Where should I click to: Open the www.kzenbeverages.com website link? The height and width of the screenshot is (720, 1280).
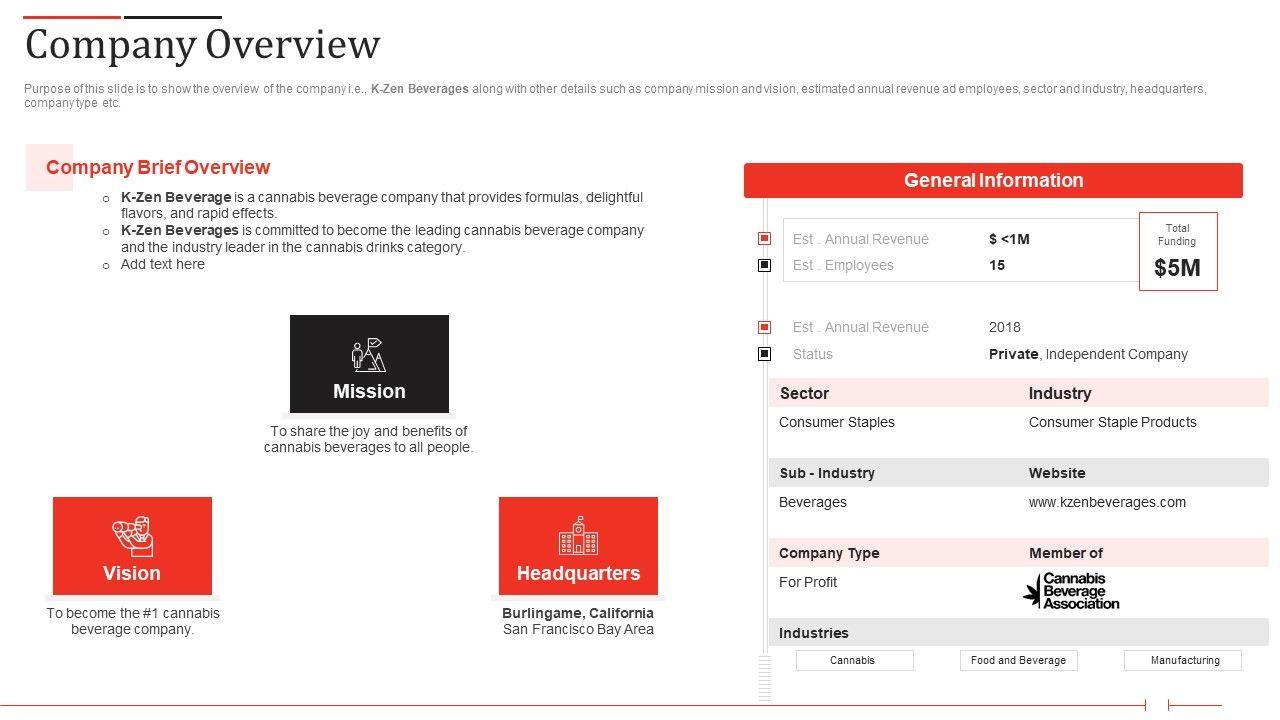click(x=1107, y=502)
